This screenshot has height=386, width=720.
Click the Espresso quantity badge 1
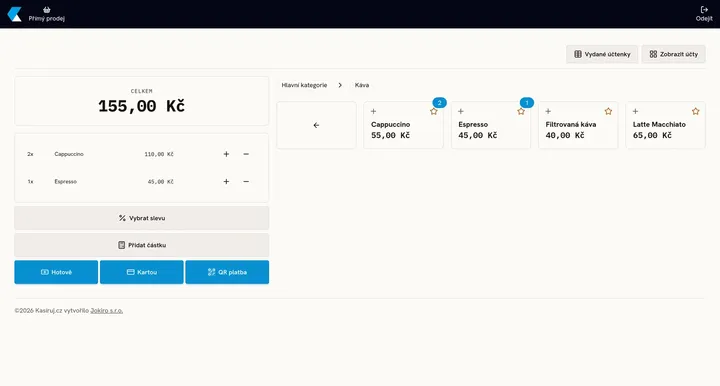pos(527,103)
